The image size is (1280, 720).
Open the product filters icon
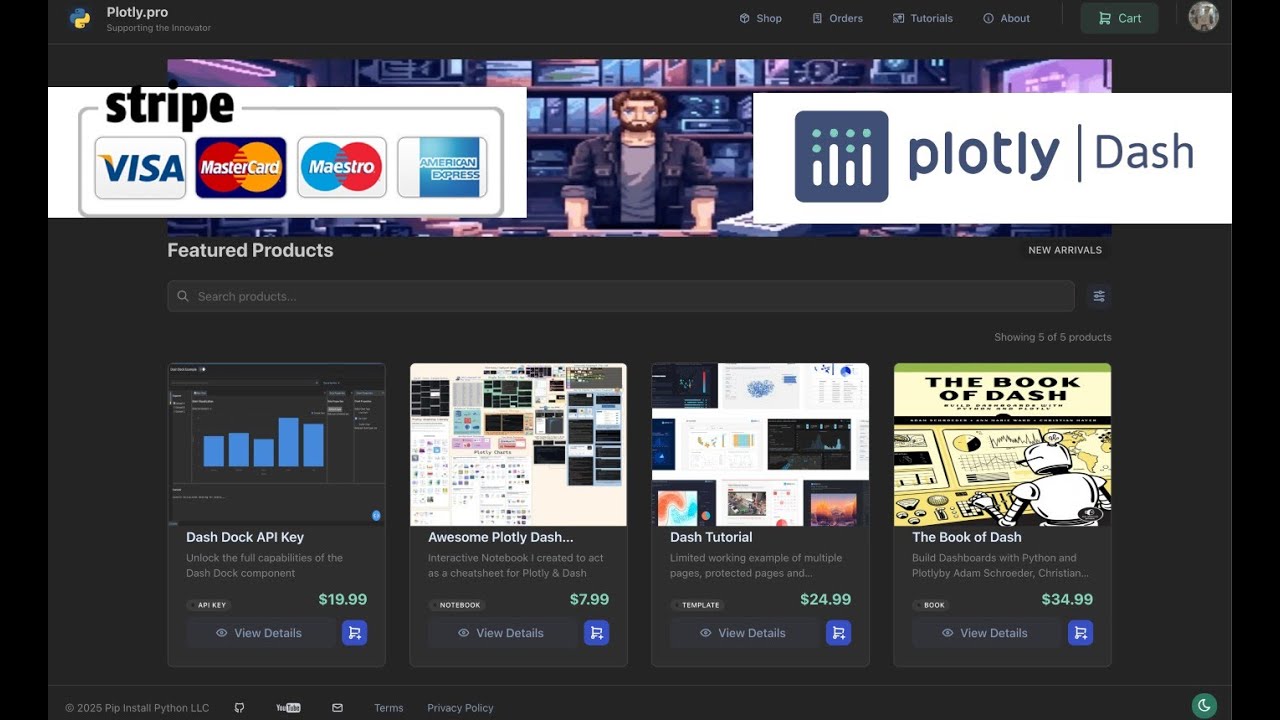1099,296
